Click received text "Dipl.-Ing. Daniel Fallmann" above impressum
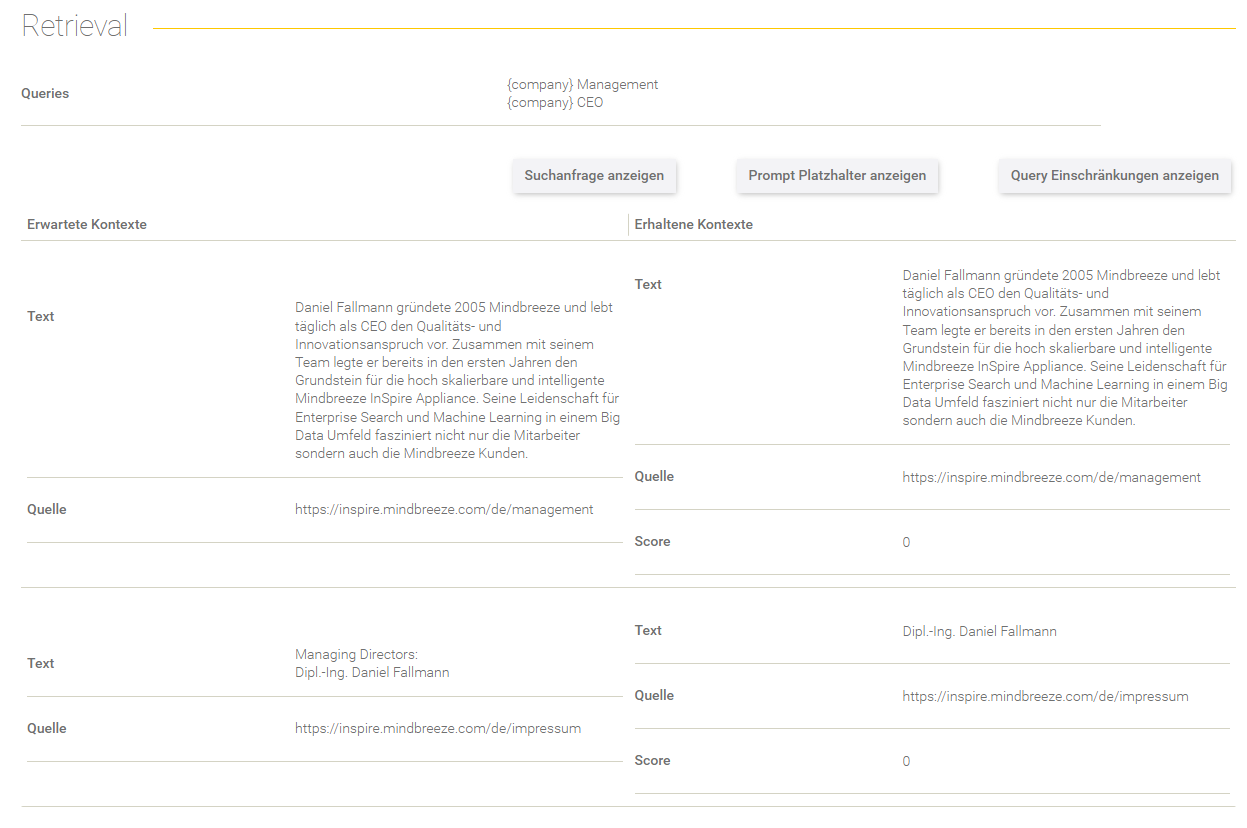1247x828 pixels. 979,632
